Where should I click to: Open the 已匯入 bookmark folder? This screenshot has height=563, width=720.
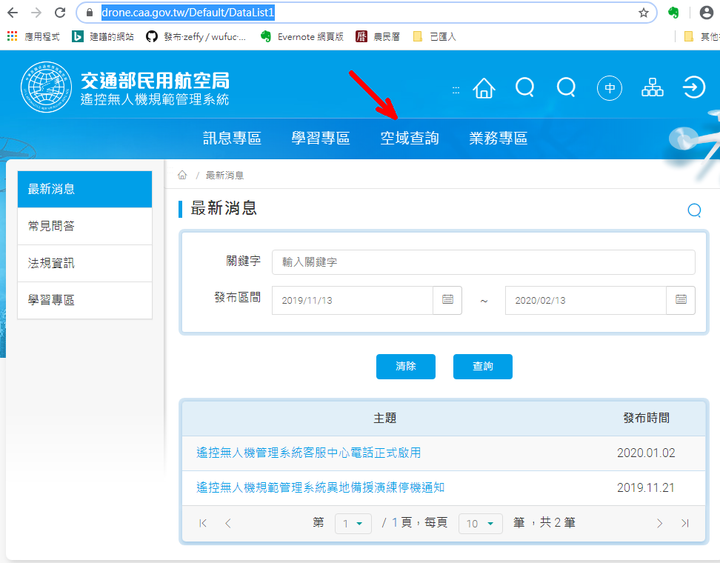434,36
